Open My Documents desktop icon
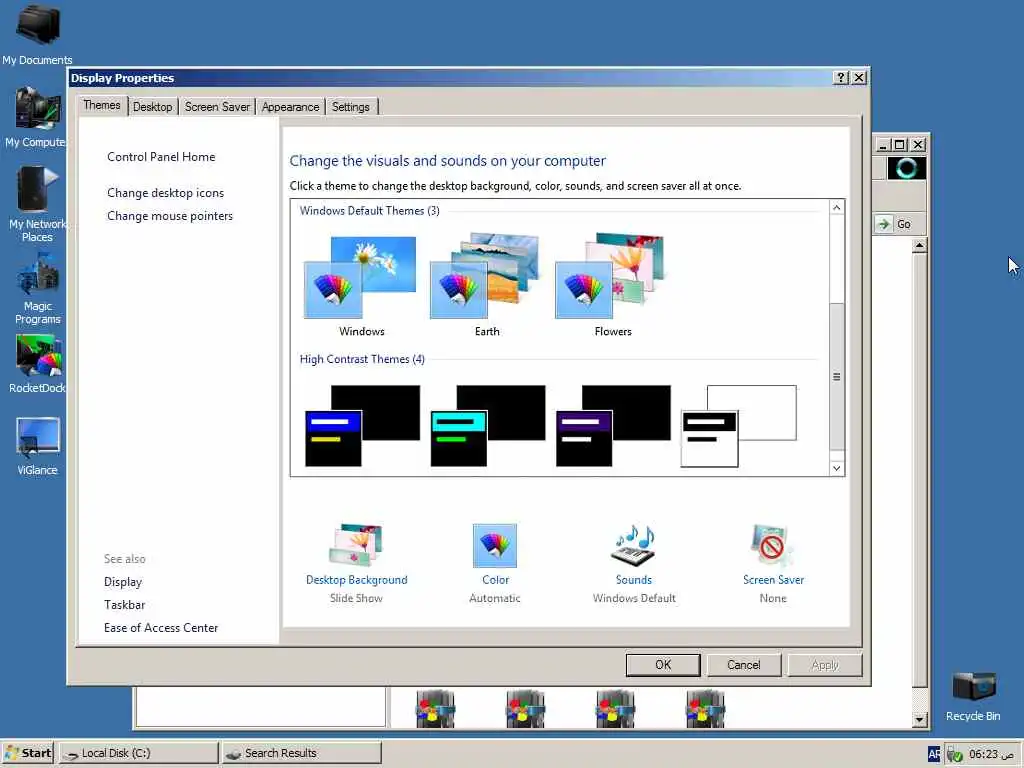The height and width of the screenshot is (768, 1024). (x=37, y=35)
